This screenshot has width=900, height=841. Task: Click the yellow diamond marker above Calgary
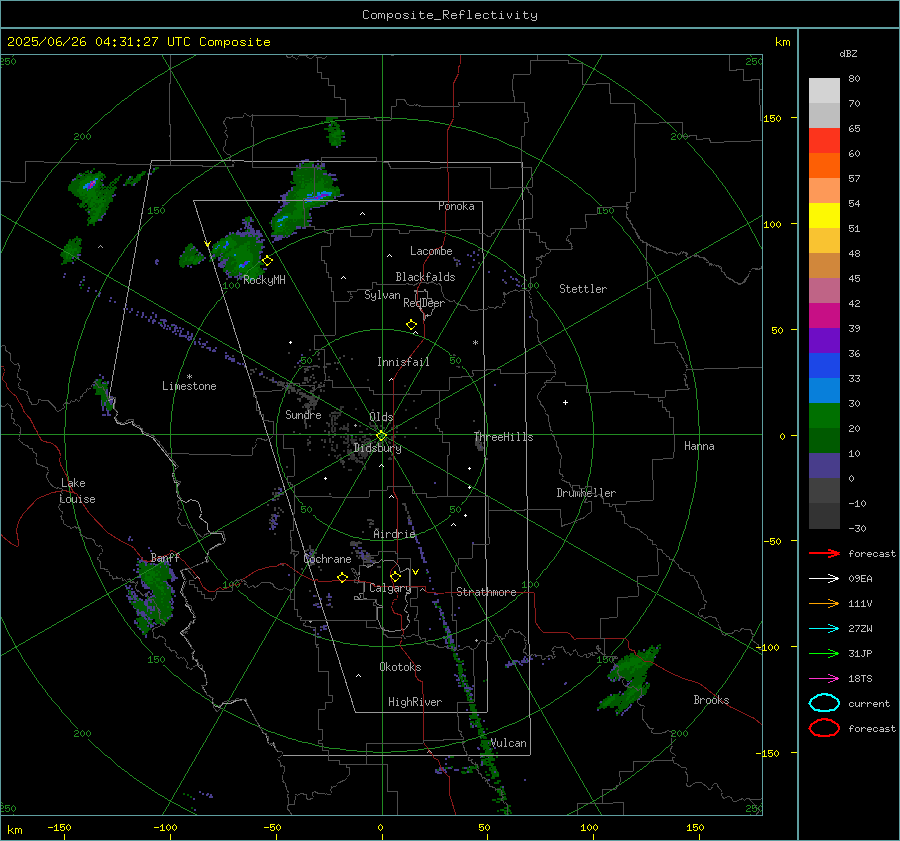point(395,576)
